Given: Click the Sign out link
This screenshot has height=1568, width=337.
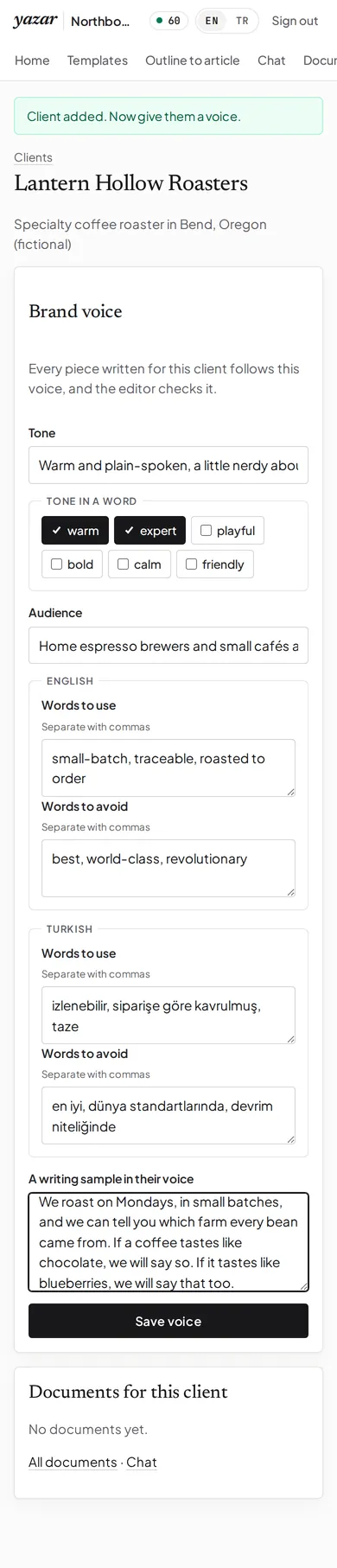Looking at the screenshot, I should click(x=295, y=21).
